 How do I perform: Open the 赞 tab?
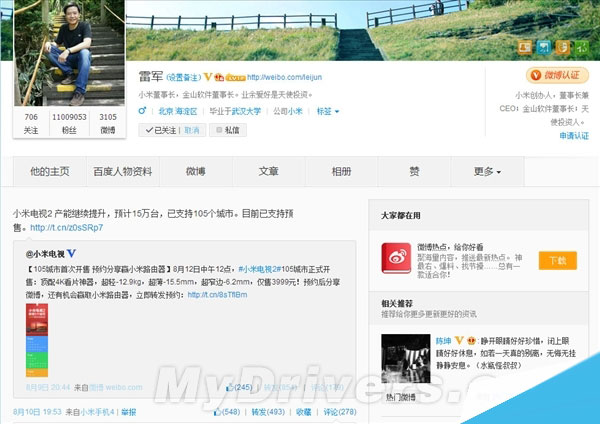click(414, 171)
